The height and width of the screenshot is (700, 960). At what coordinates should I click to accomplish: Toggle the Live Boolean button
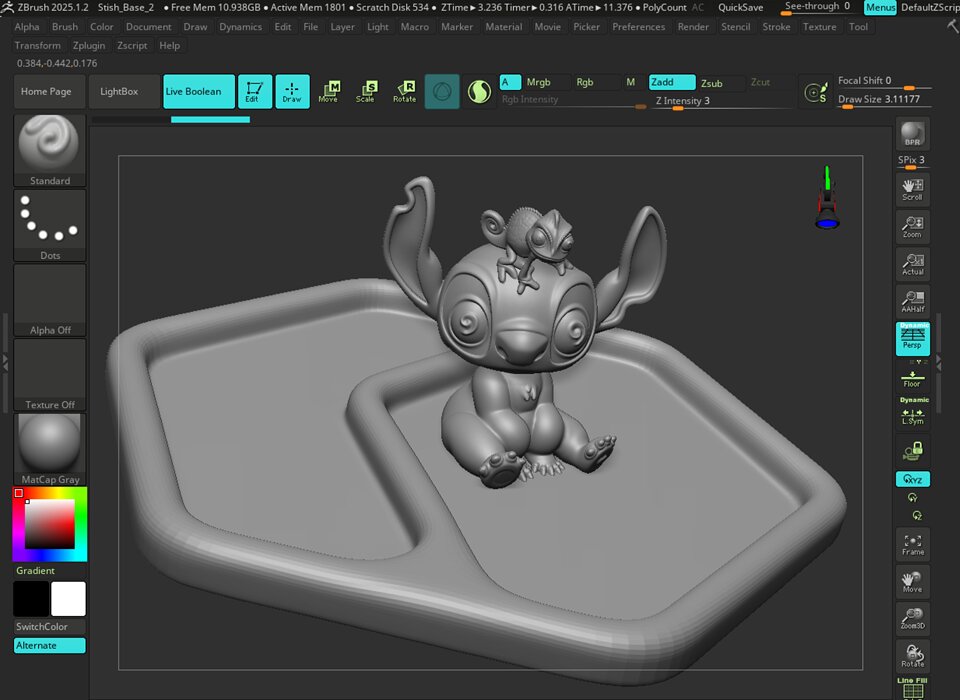pyautogui.click(x=199, y=91)
